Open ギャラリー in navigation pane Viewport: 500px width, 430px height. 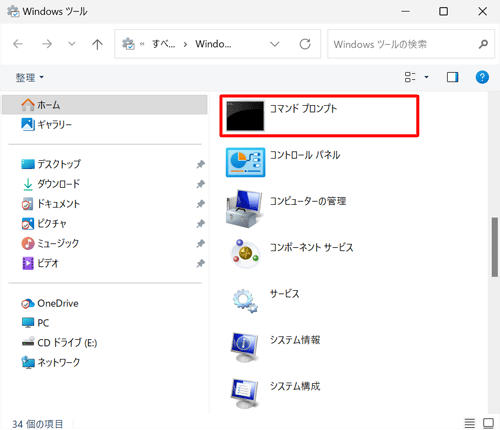[47, 125]
